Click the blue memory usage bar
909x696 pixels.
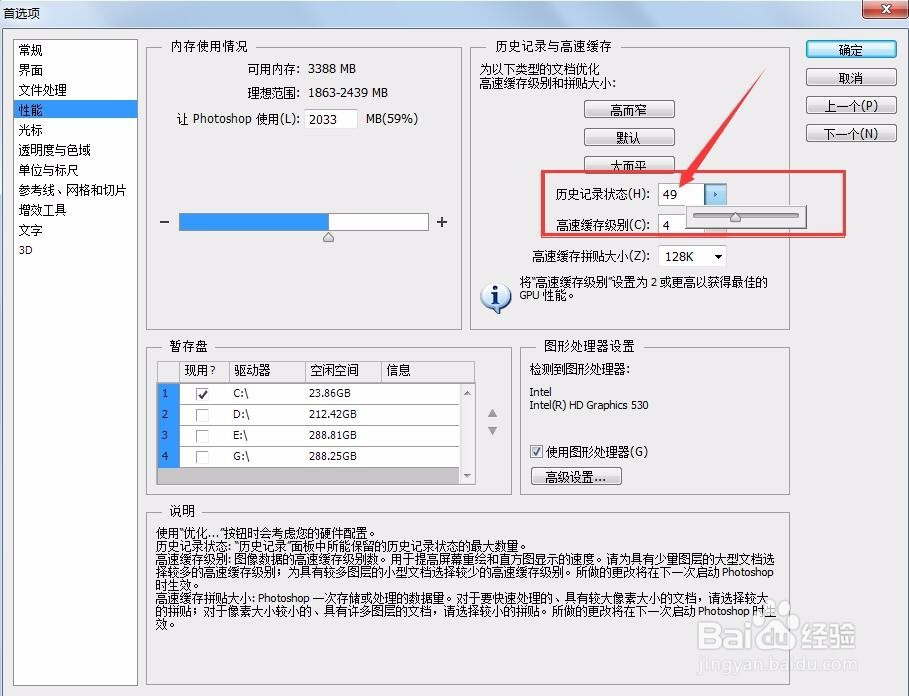pyautogui.click(x=254, y=222)
